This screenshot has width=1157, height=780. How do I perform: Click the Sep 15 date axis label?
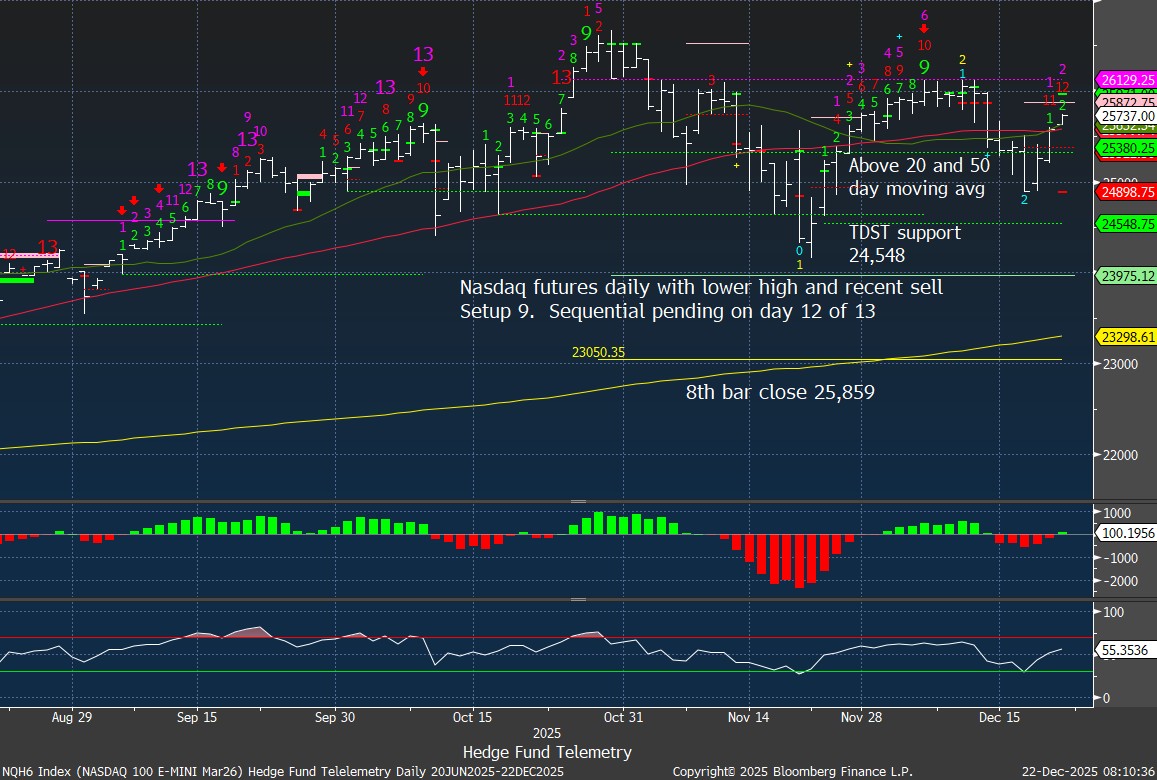pos(195,717)
